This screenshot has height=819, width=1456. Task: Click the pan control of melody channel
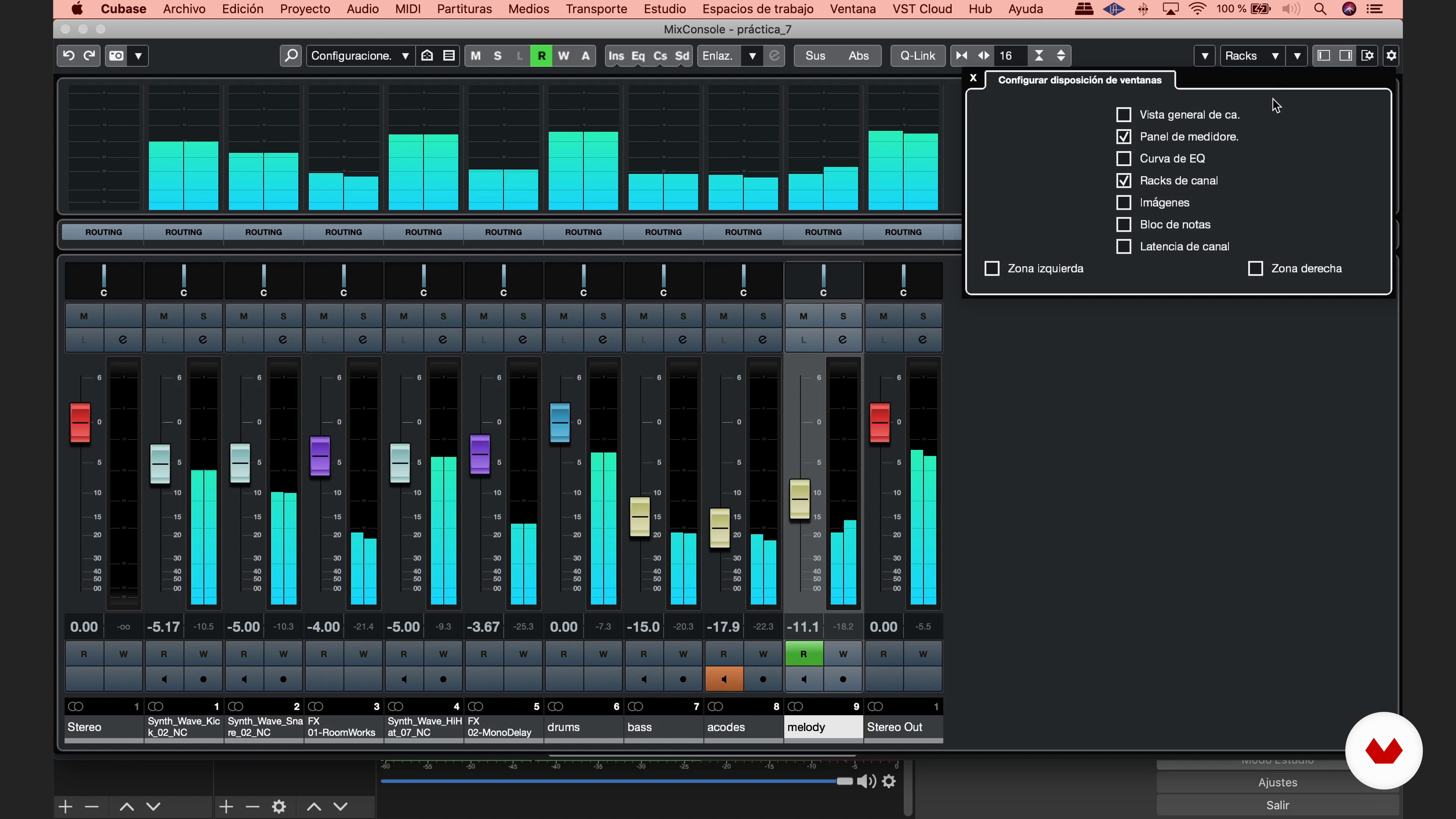click(824, 280)
